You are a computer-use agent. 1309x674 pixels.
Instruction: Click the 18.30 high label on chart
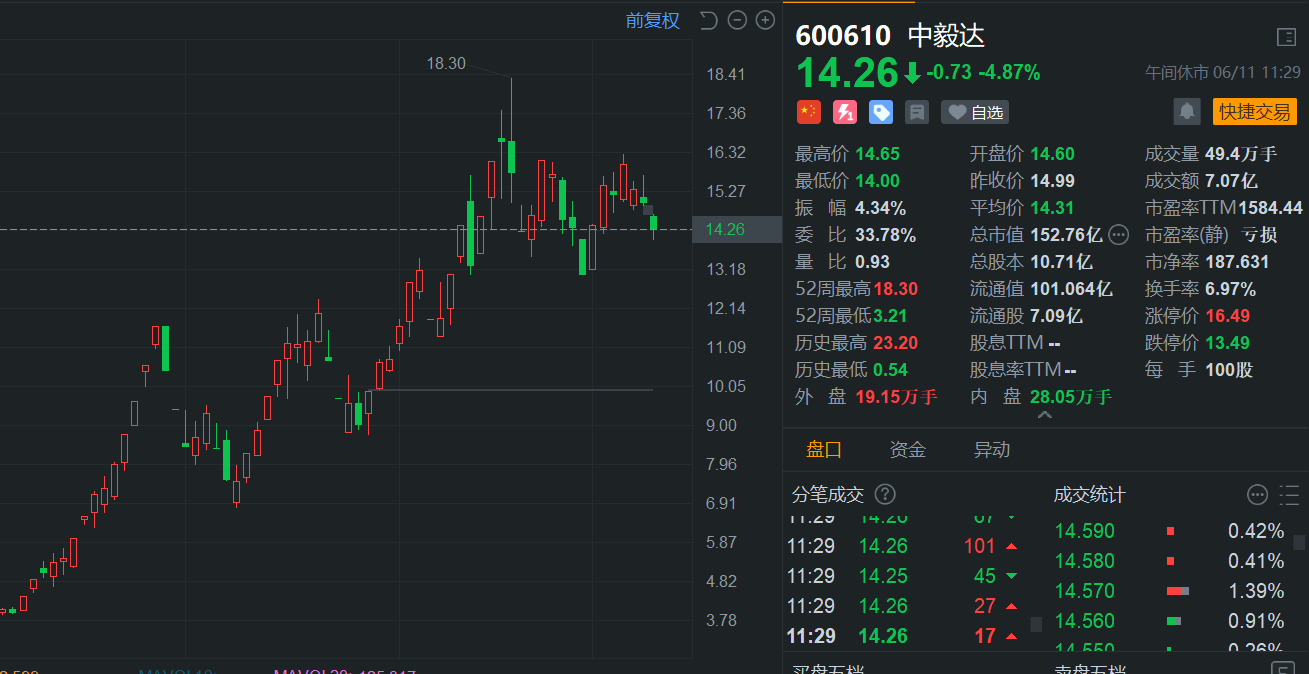tap(446, 63)
